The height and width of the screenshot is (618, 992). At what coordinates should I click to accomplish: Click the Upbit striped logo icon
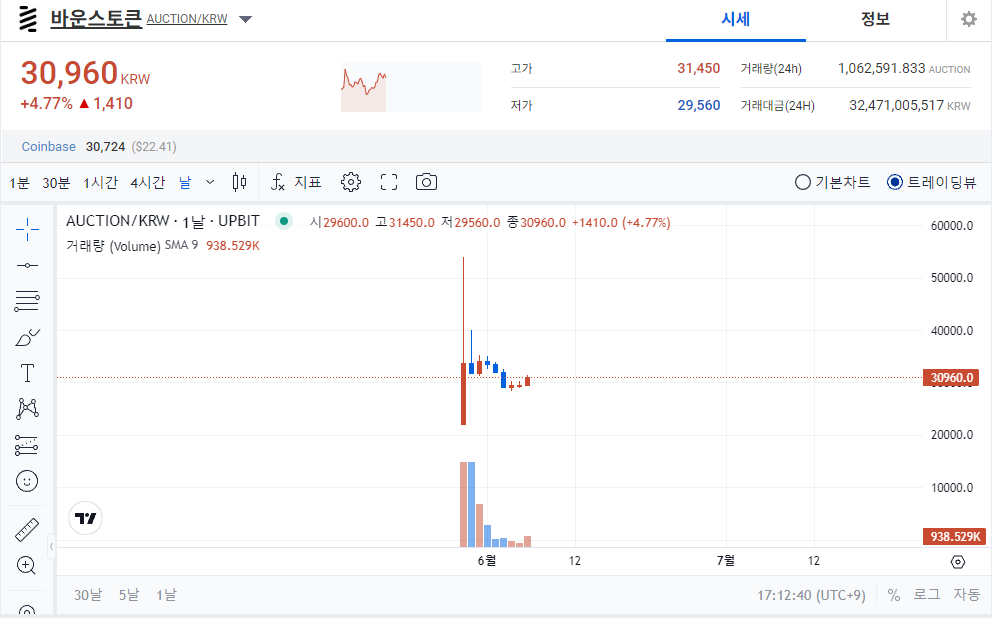pyautogui.click(x=28, y=19)
